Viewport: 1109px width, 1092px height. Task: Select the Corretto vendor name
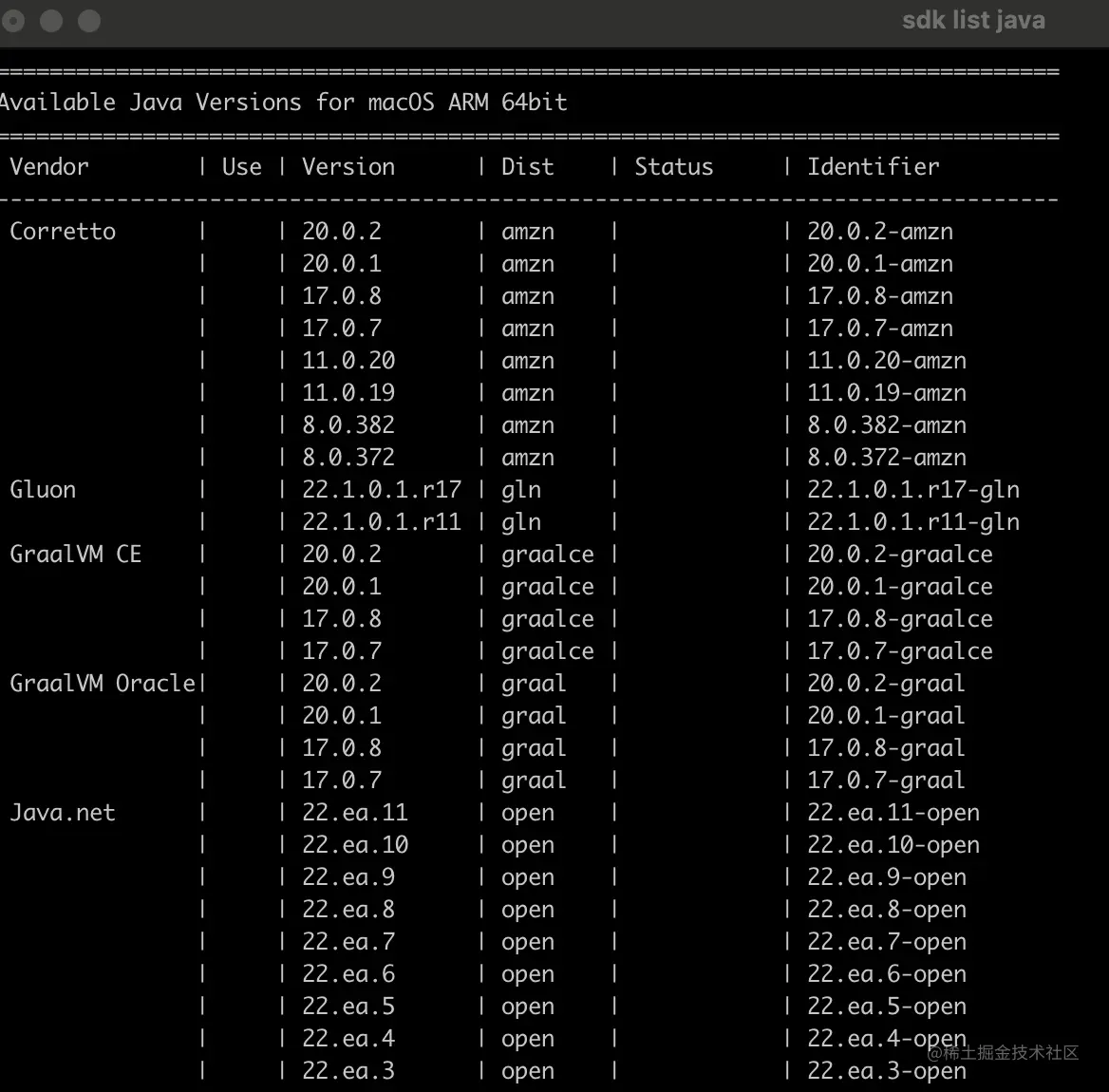[63, 231]
